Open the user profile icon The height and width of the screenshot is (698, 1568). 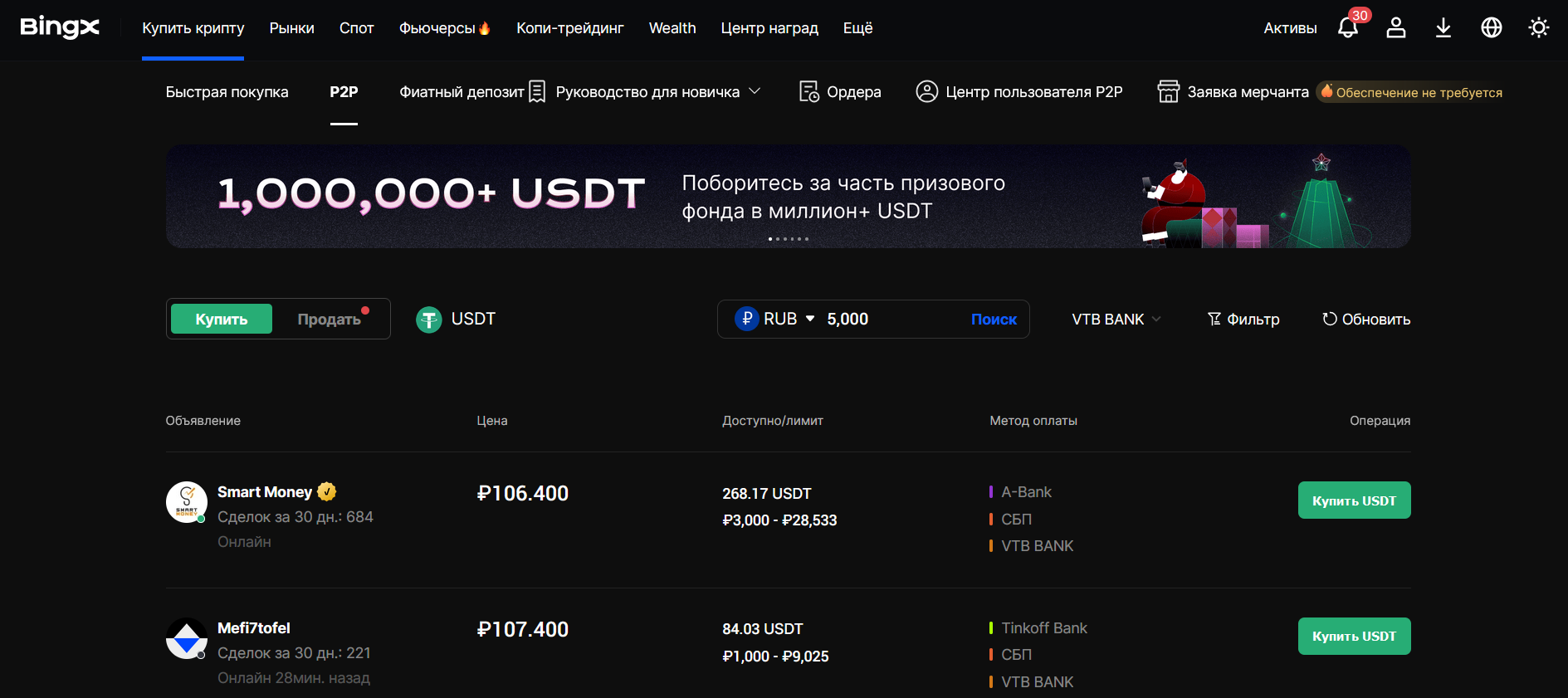click(1396, 28)
